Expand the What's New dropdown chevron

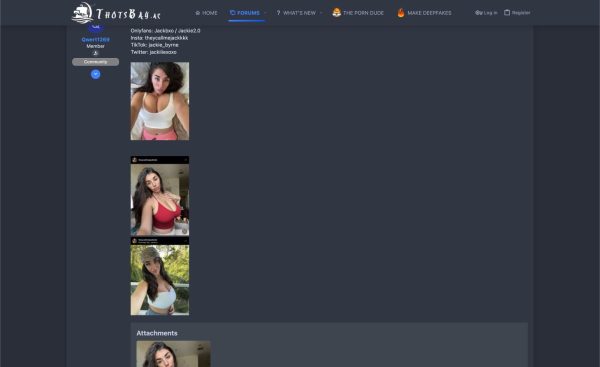coord(321,13)
